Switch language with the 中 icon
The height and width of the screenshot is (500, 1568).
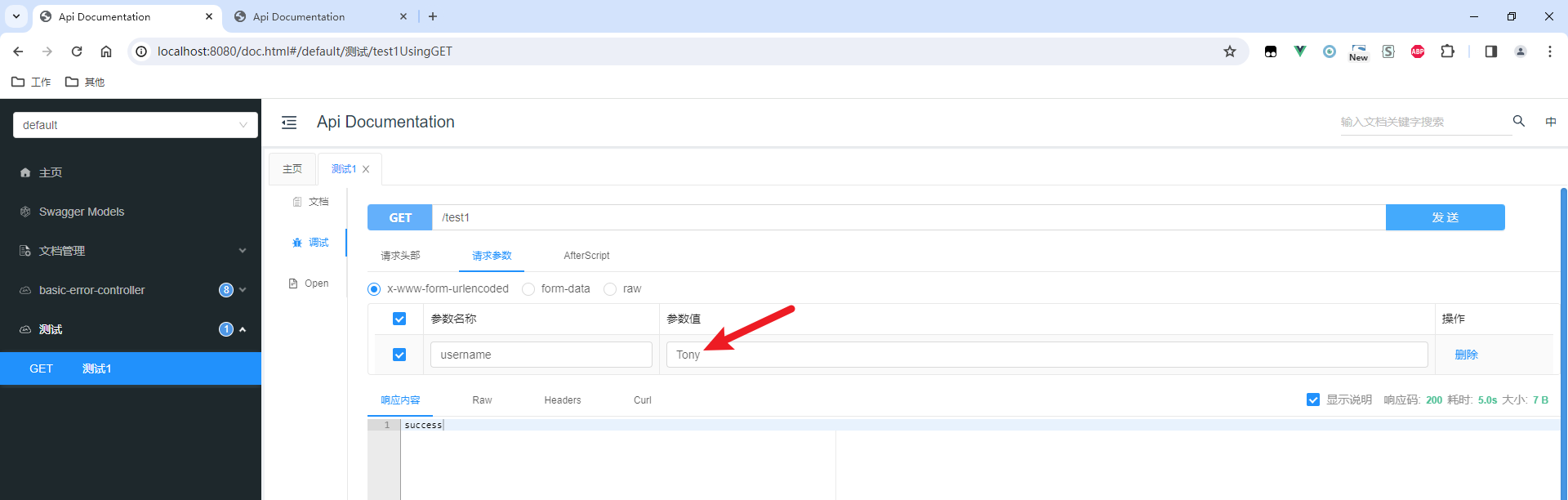click(x=1551, y=122)
